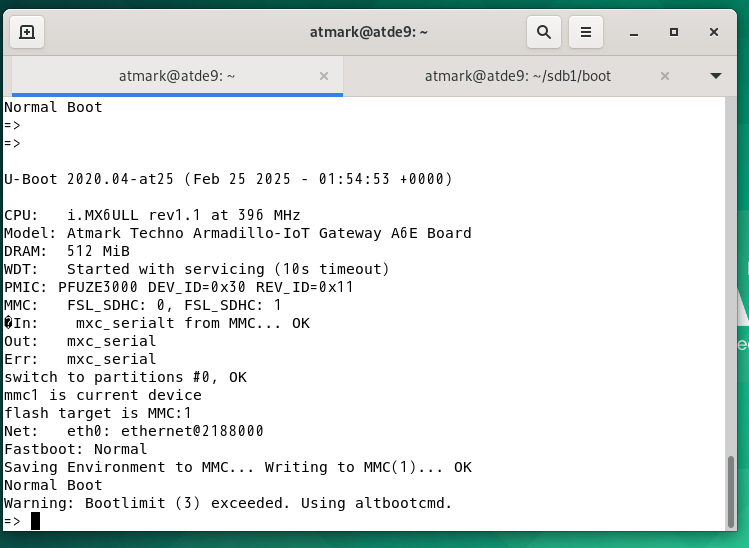Focus the bottom U-Boot prompt cursor

pos(35,521)
